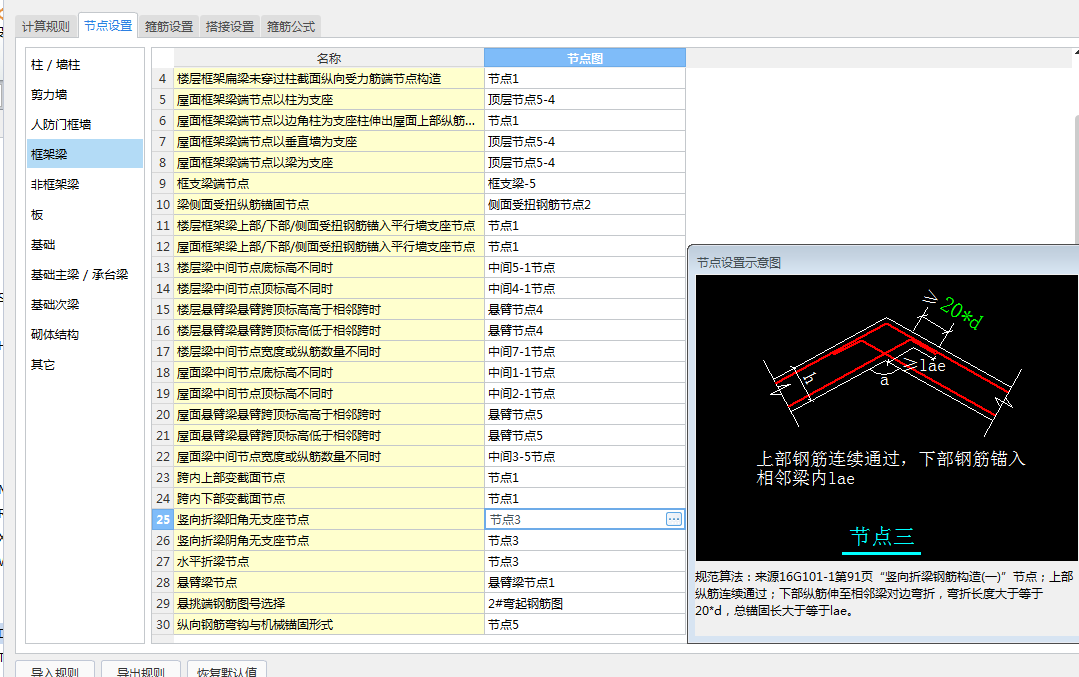Select 节点5 in row 30

point(585,625)
